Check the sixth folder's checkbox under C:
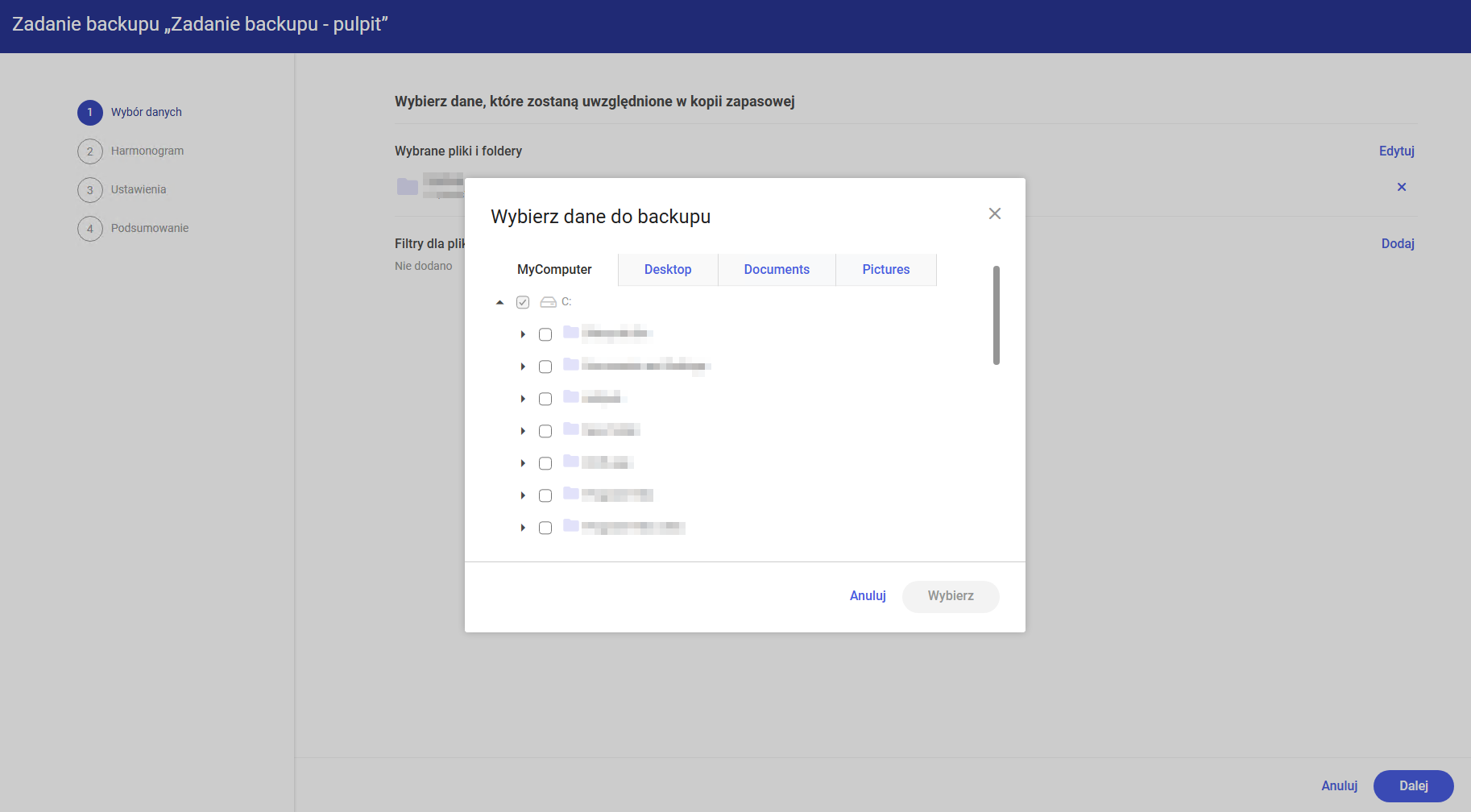The height and width of the screenshot is (812, 1471). point(545,495)
